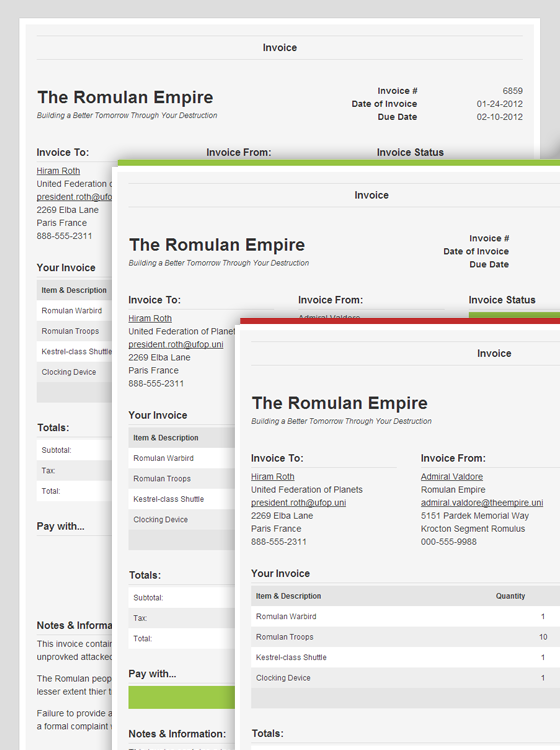Select '888-555-2311' phone in red-topped invoice
Viewport: 560px width, 750px height.
pos(278,542)
